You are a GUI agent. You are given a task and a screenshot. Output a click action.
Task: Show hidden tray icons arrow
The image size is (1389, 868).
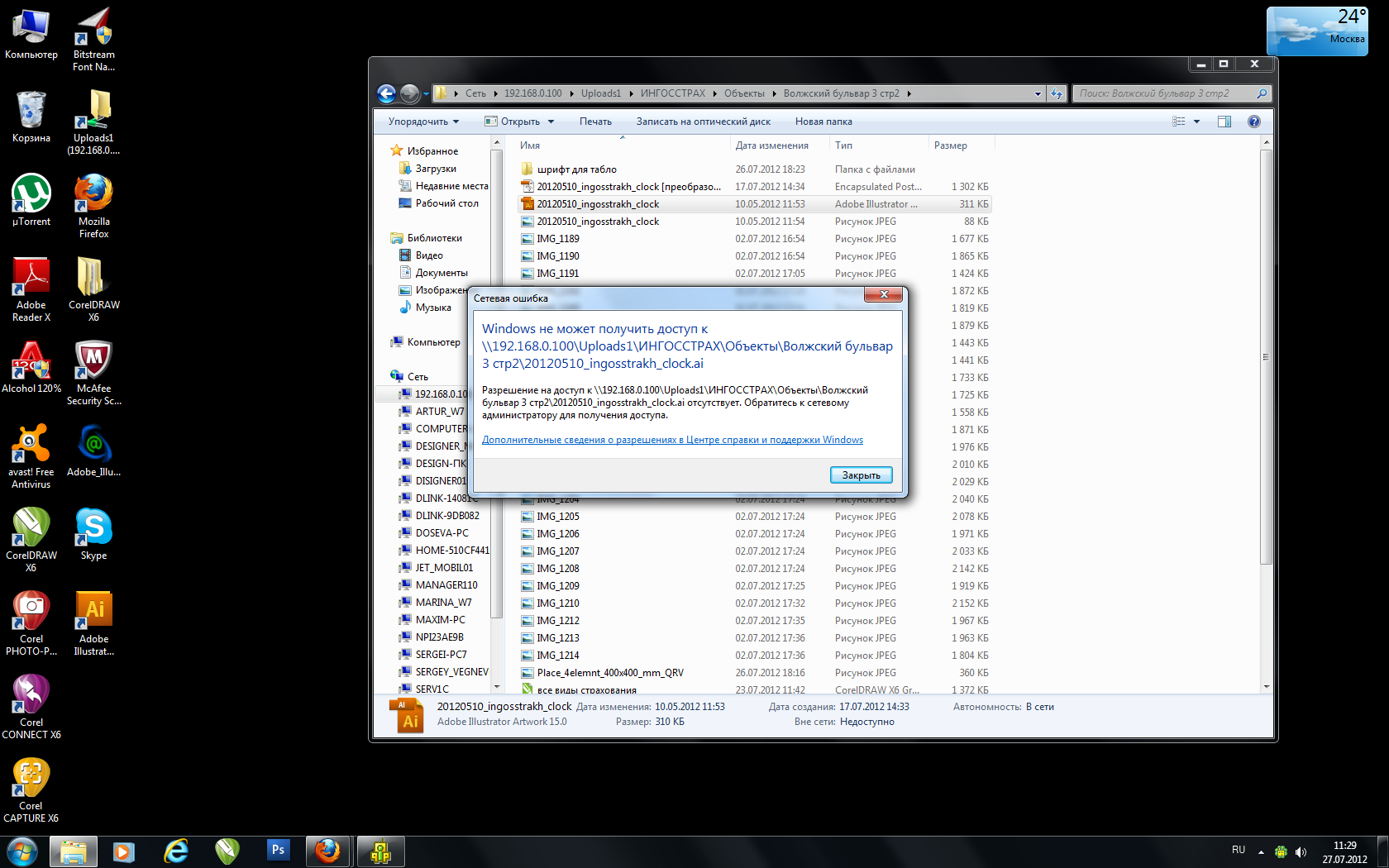(x=1261, y=851)
